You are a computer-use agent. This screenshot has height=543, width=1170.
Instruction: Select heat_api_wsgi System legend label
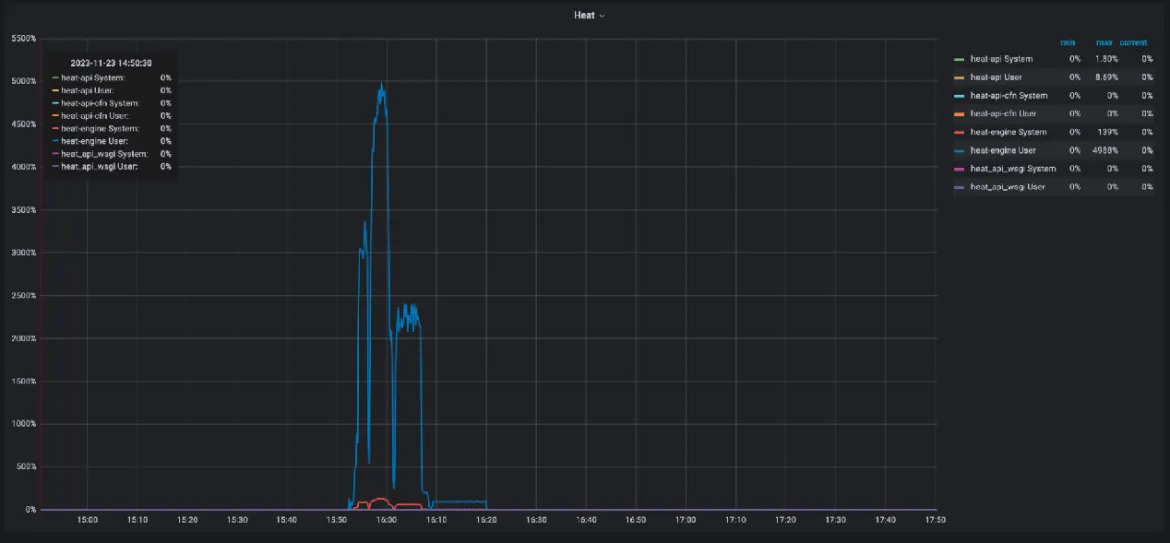click(x=1012, y=169)
